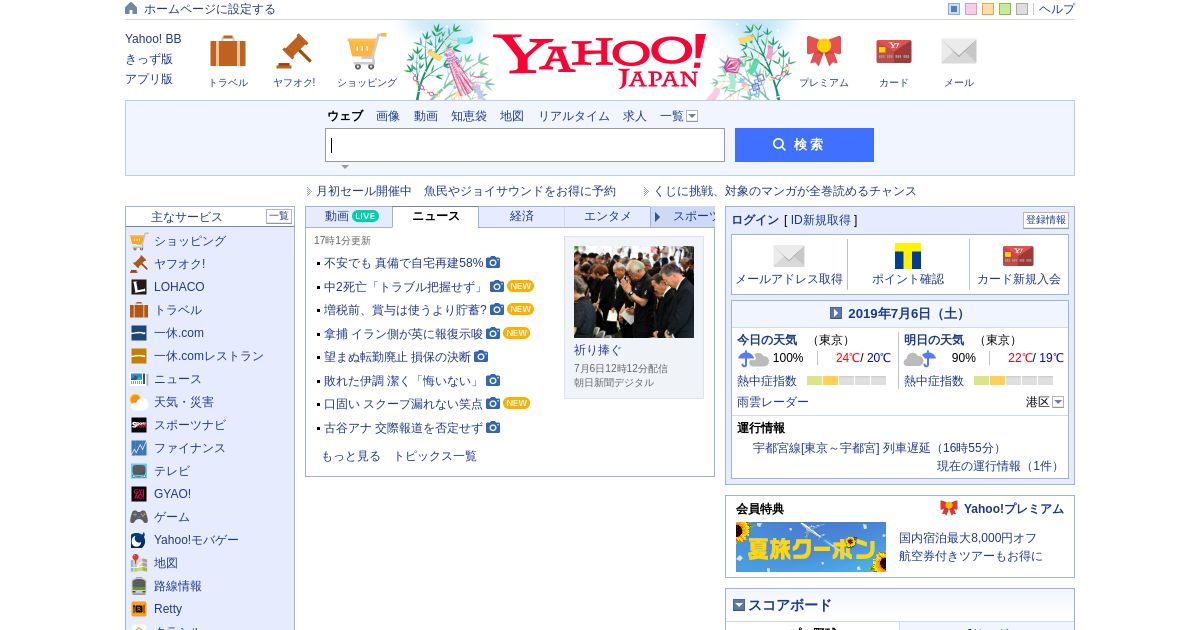Select the blue theme color swatch
This screenshot has height=630, width=1200.
(x=954, y=9)
